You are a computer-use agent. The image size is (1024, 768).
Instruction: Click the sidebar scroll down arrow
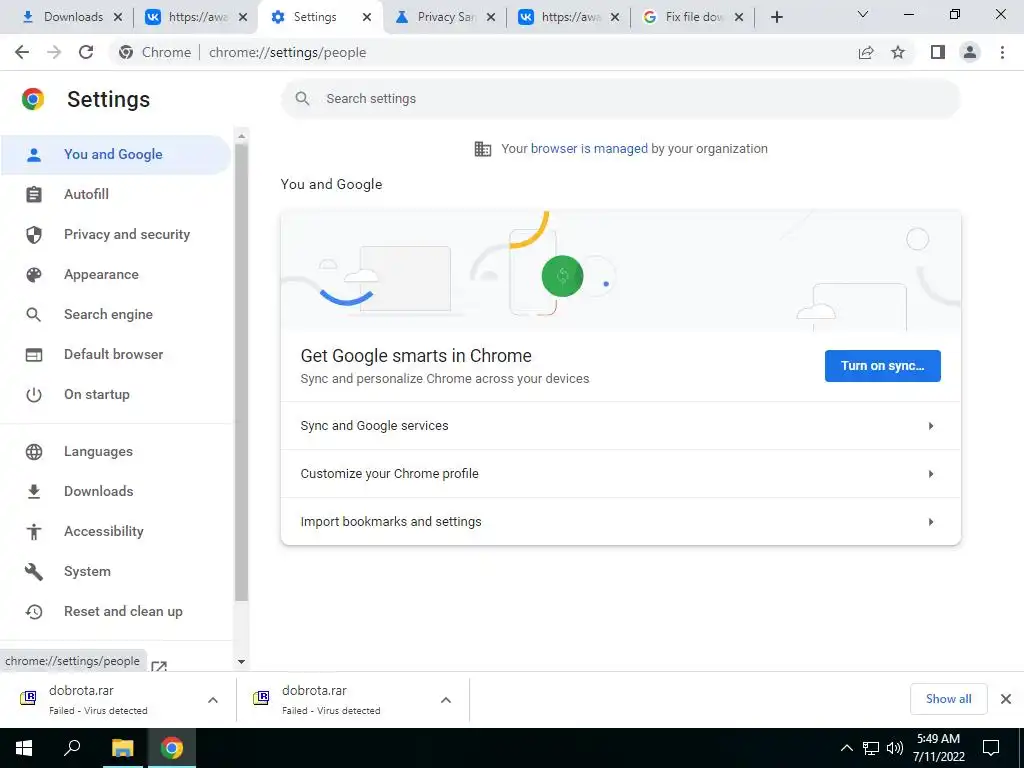pyautogui.click(x=242, y=662)
